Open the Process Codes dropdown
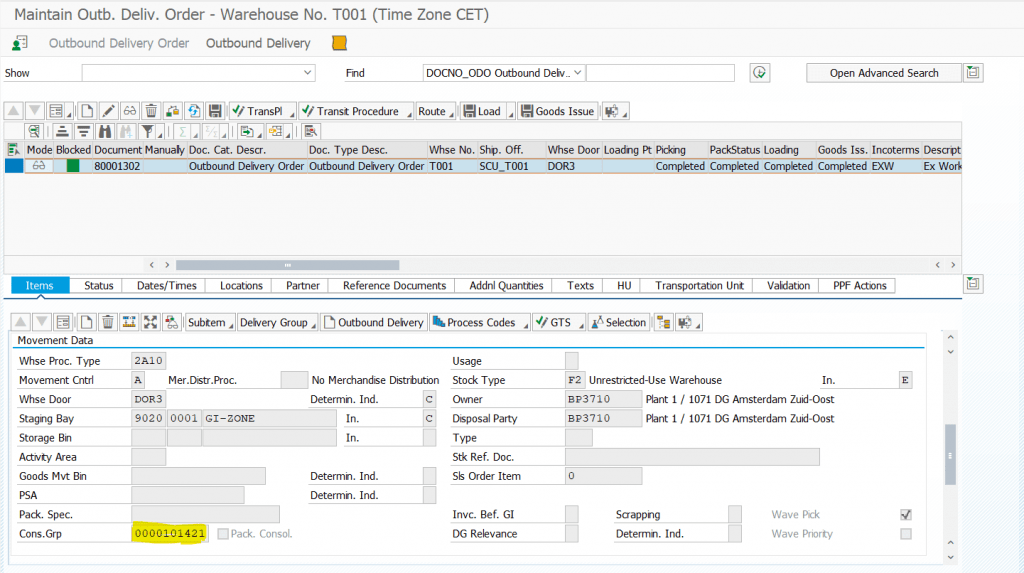This screenshot has height=573, width=1024. 480,322
